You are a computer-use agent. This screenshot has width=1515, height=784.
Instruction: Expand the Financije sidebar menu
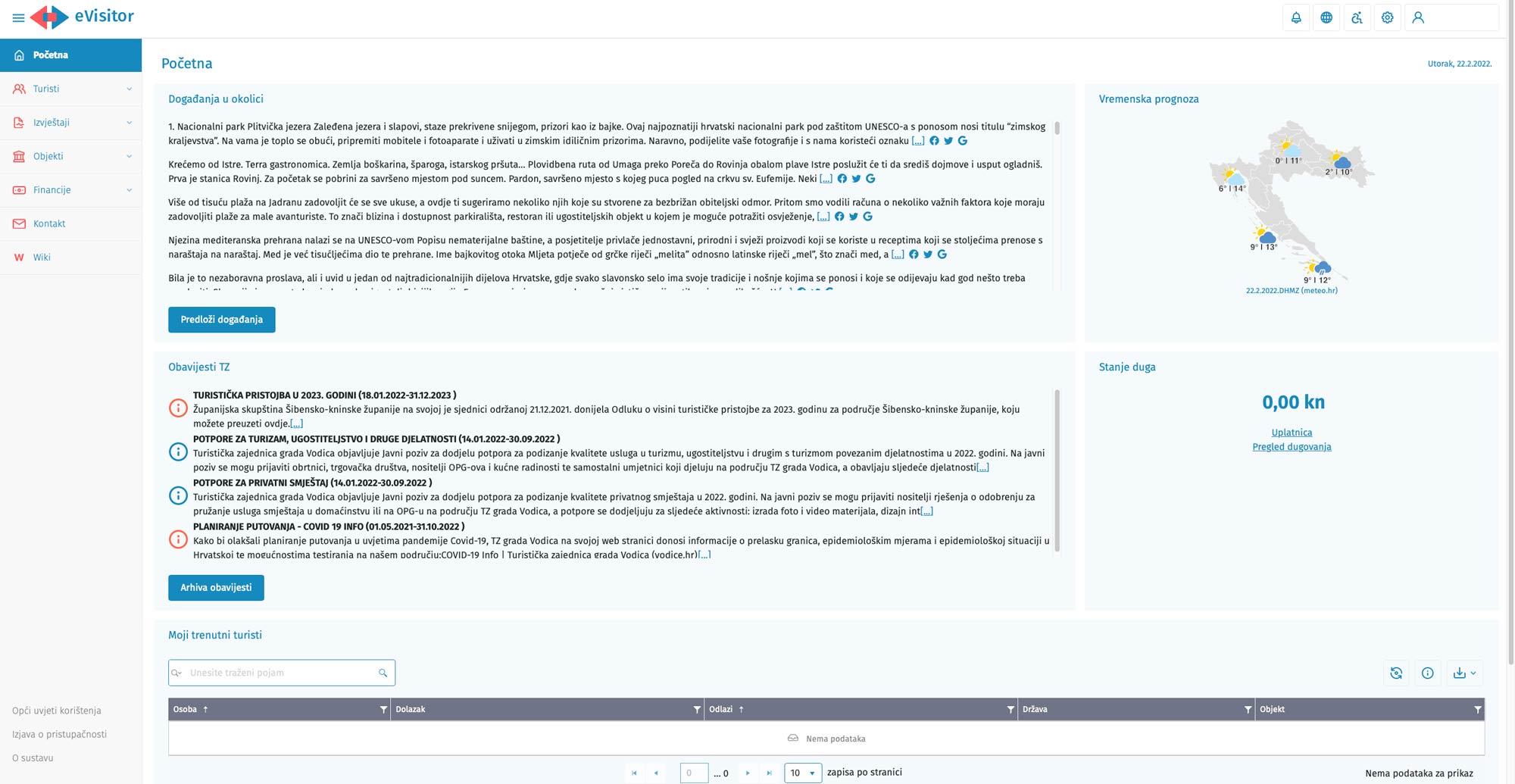pos(70,190)
